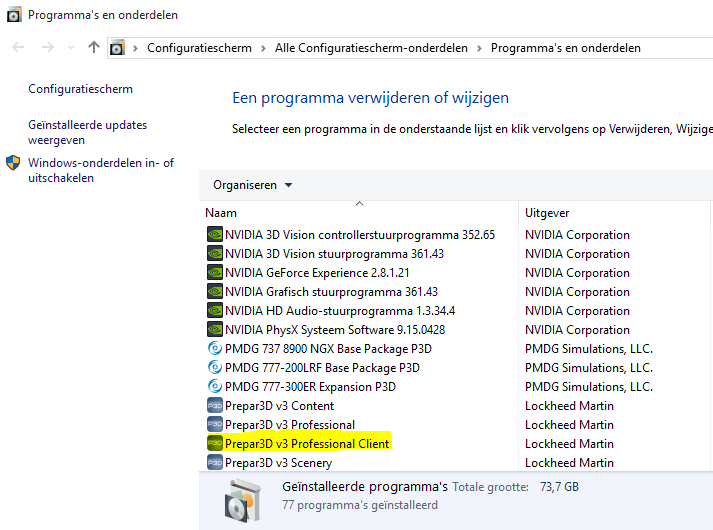The width and height of the screenshot is (713, 530).
Task: Select NVIDIA PhysX Systeem Software 9.15.0428
Action: [x=335, y=330]
